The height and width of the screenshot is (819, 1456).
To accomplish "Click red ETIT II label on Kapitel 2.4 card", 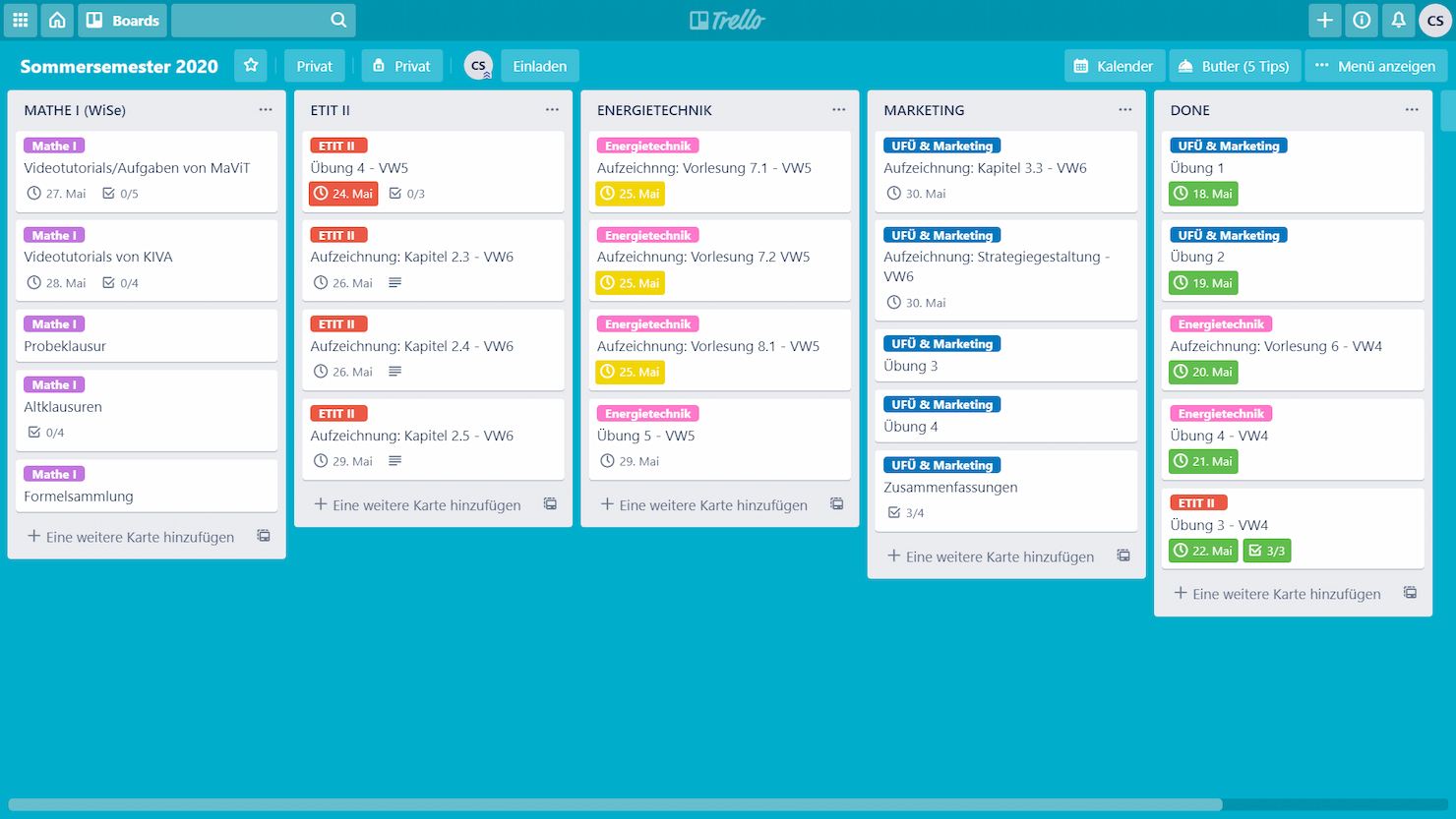I will [338, 324].
